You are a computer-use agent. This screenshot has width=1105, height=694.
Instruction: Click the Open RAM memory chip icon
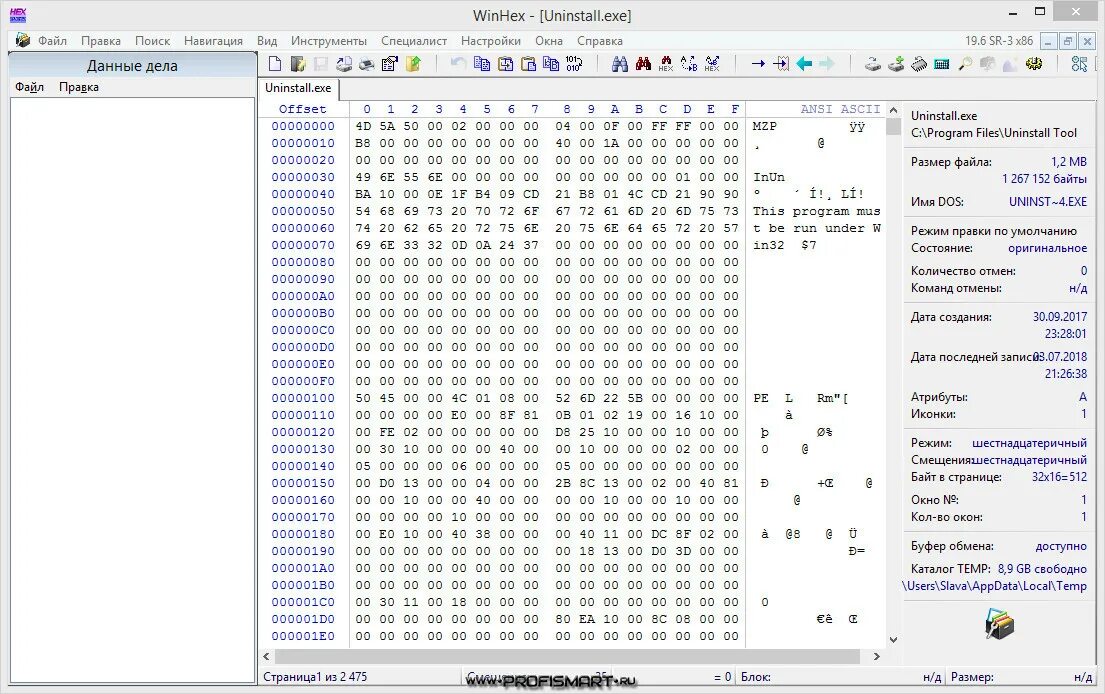tap(919, 64)
